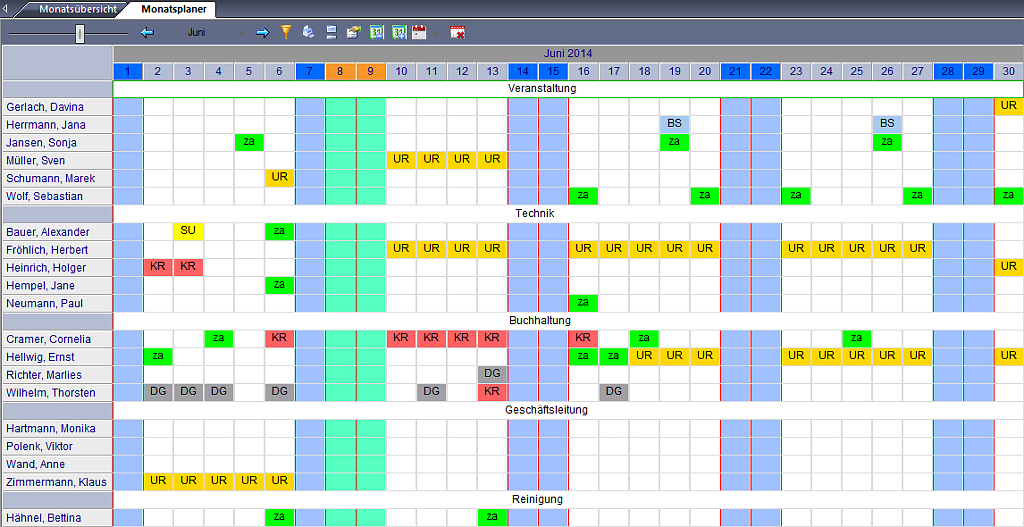Open the properties checklist toolbar icon
This screenshot has width=1024, height=527.
click(x=353, y=33)
